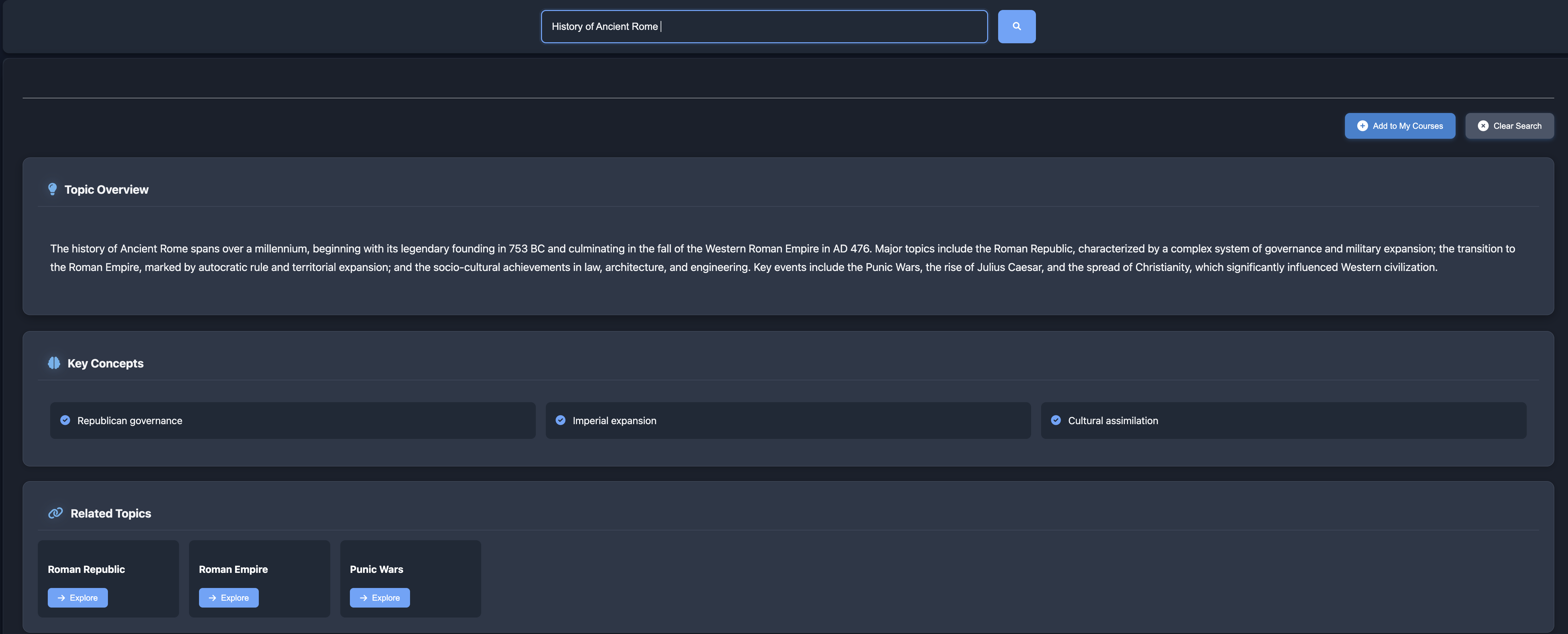
Task: Select the Imperial expansion concept card
Action: 788,420
